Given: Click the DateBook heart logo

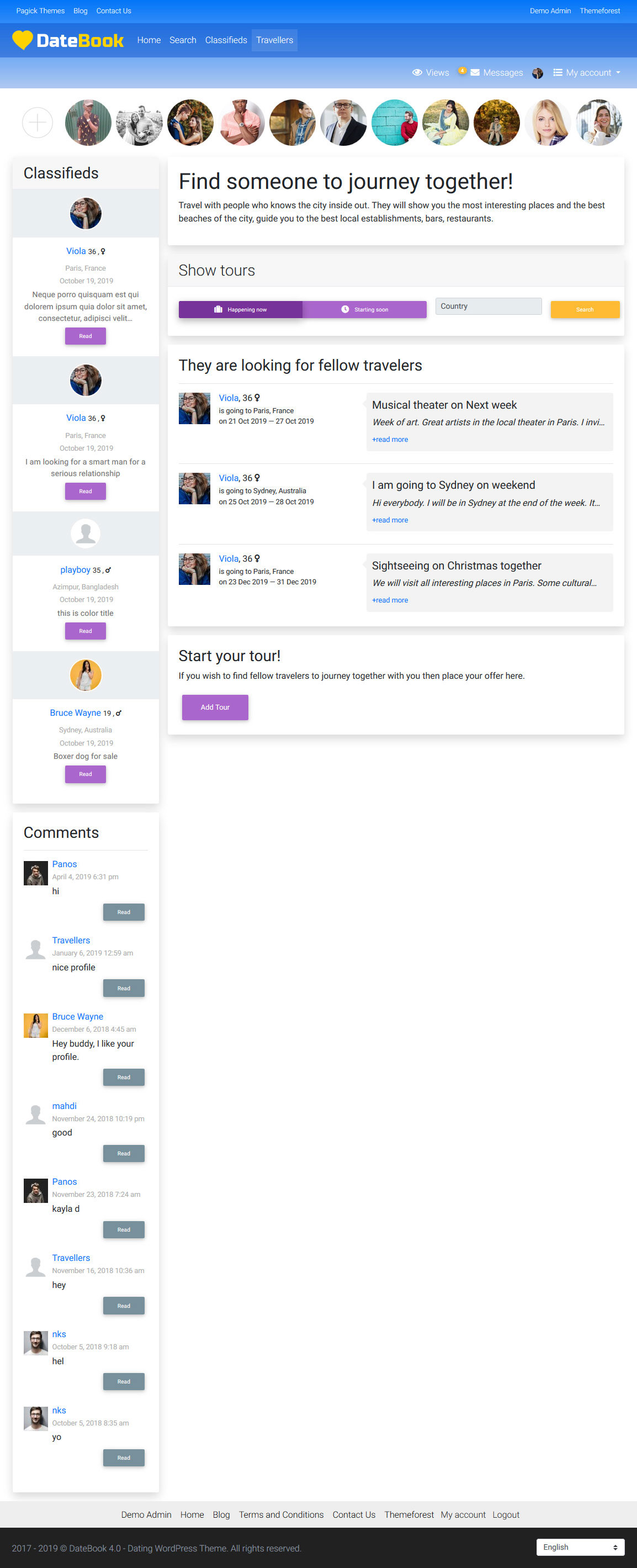Looking at the screenshot, I should [23, 40].
